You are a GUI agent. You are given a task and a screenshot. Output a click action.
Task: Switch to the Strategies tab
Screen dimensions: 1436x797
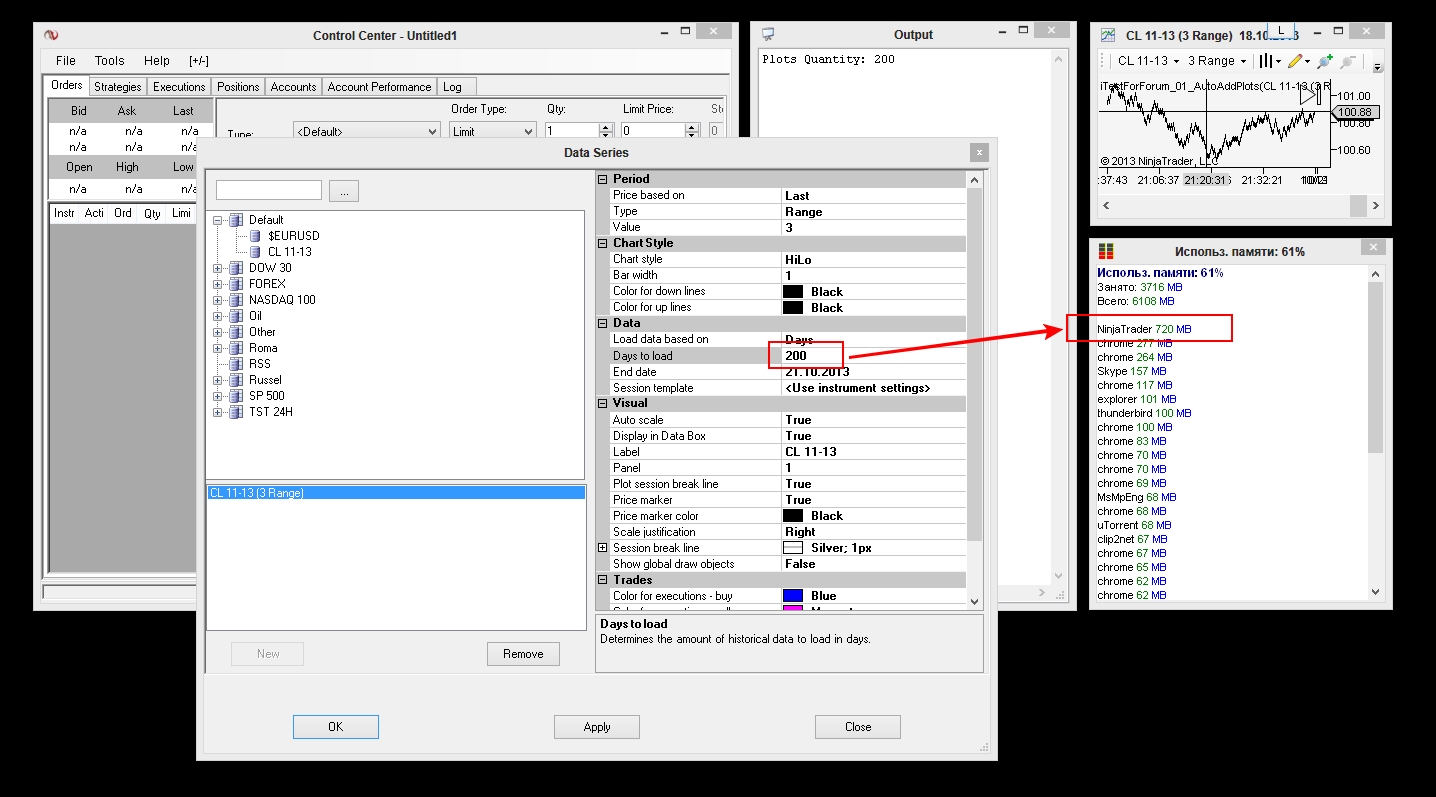(x=118, y=87)
